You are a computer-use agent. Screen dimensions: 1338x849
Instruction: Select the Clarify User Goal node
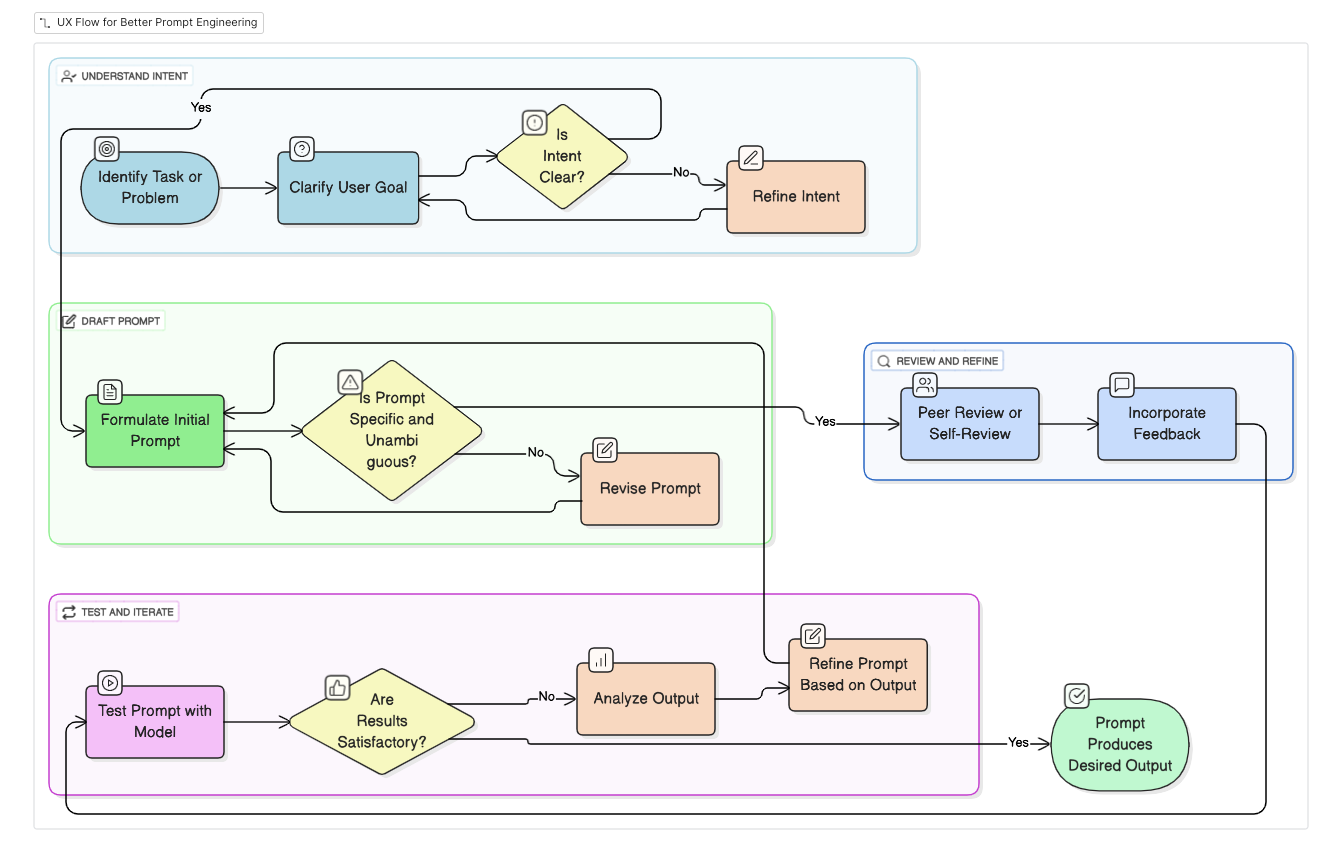(348, 188)
